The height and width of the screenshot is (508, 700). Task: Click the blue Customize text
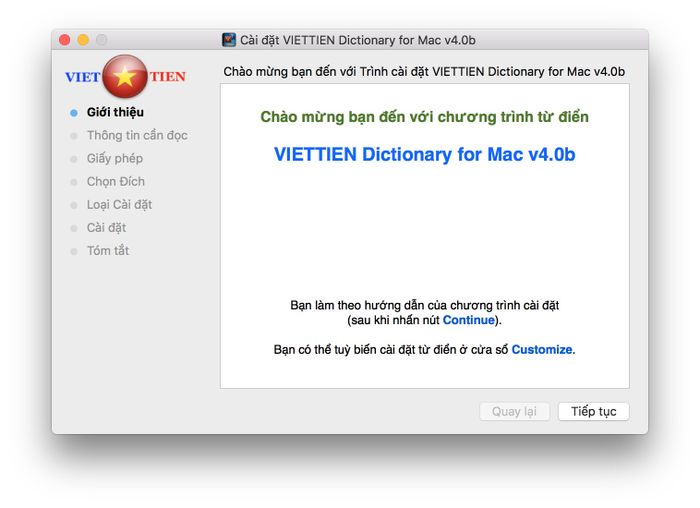pyautogui.click(x=542, y=350)
